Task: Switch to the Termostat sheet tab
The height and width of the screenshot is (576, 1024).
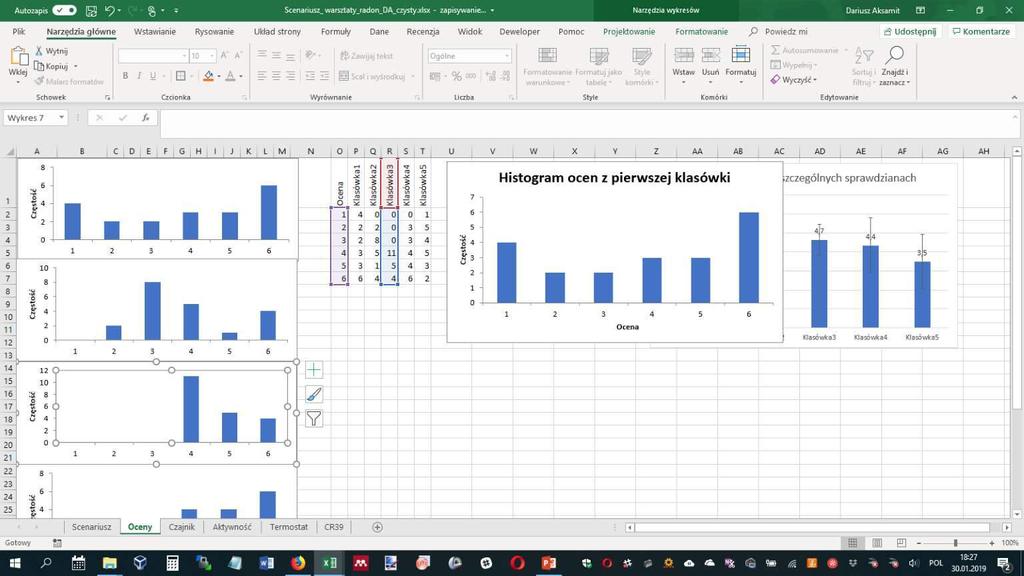Action: click(289, 527)
